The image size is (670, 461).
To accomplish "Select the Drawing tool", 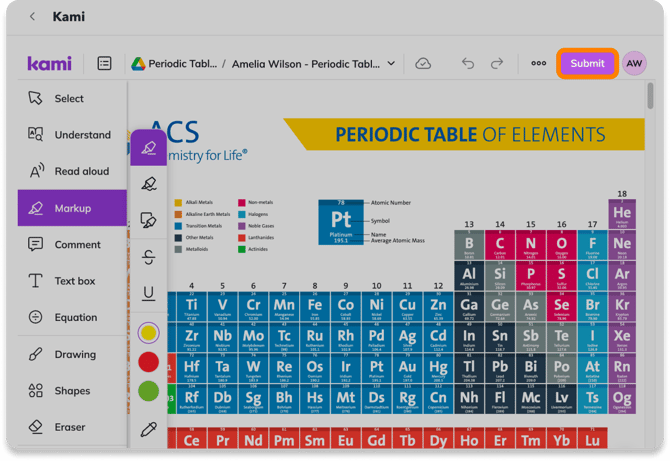I will [72, 354].
